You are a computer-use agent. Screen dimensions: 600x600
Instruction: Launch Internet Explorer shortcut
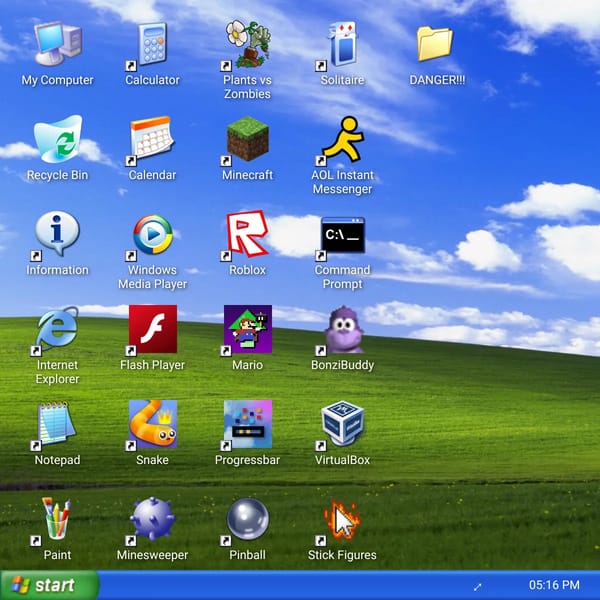[x=57, y=329]
